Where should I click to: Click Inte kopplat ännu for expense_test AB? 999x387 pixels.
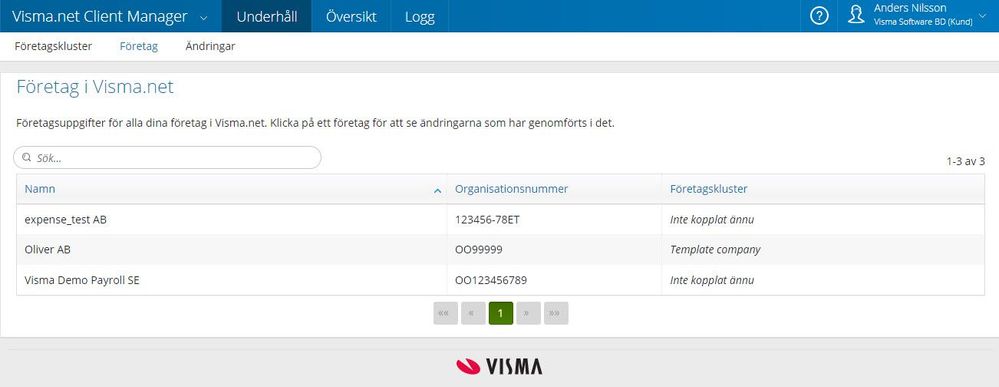712,219
